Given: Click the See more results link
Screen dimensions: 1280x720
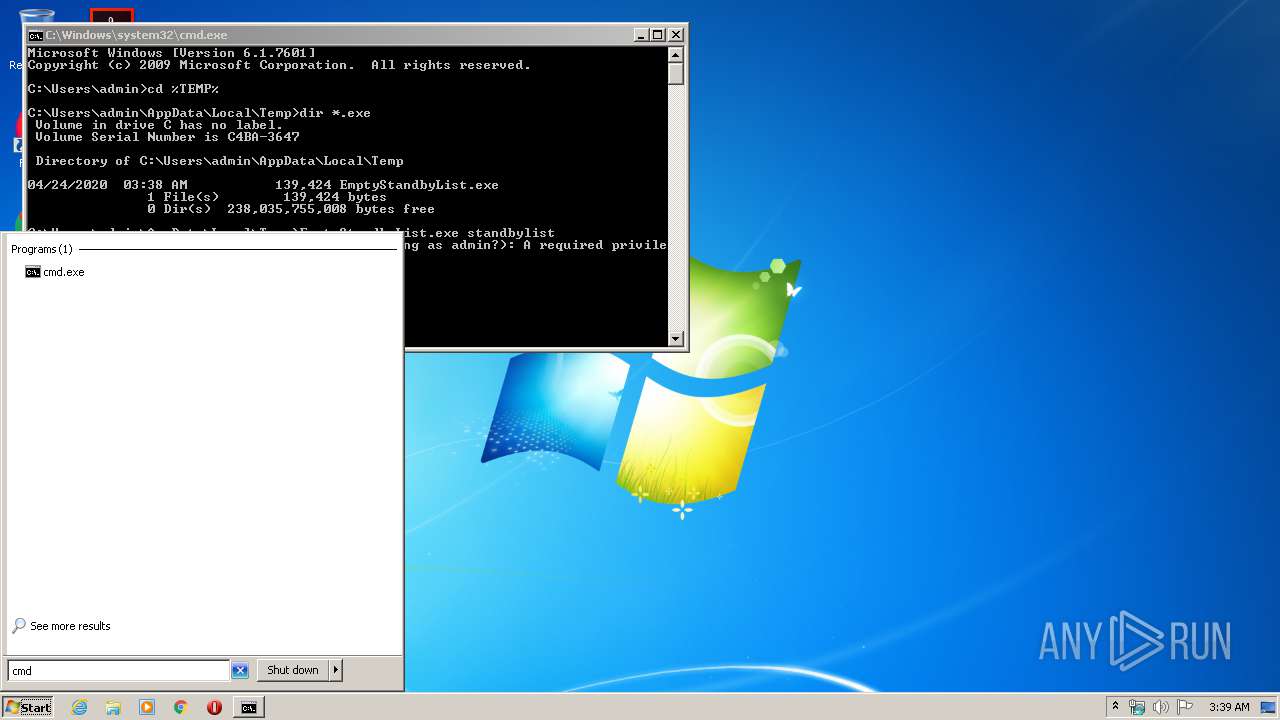Looking at the screenshot, I should tap(61, 626).
